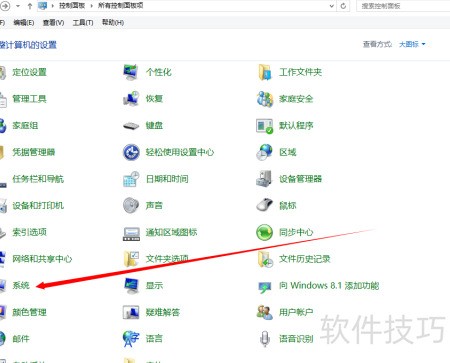Click the 日期和时间 calendar icon
The image size is (450, 363).
[x=131, y=179]
